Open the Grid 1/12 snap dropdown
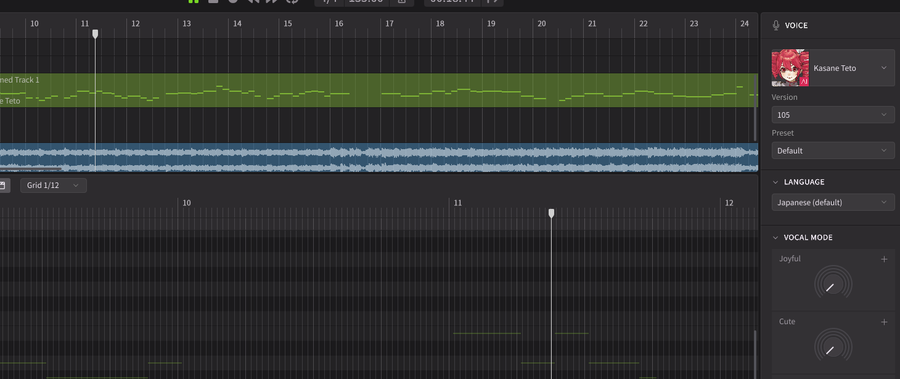 (53, 185)
